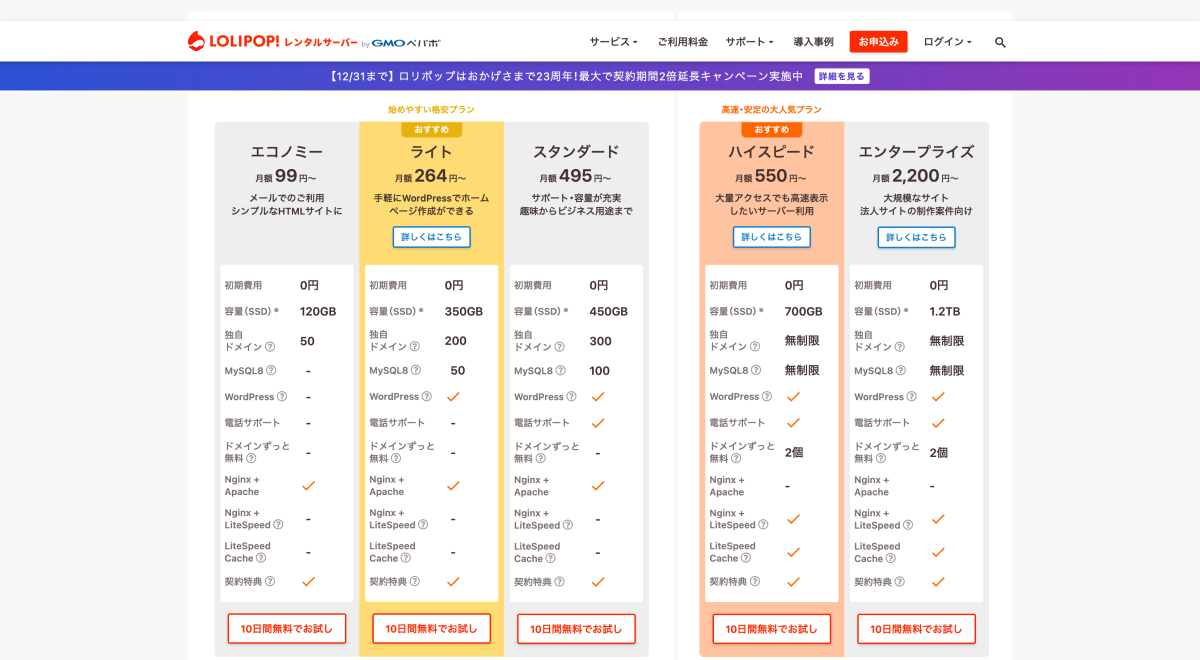Click help icon beside Economy 契約特典
Viewport: 1200px width, 660px height.
coord(270,581)
